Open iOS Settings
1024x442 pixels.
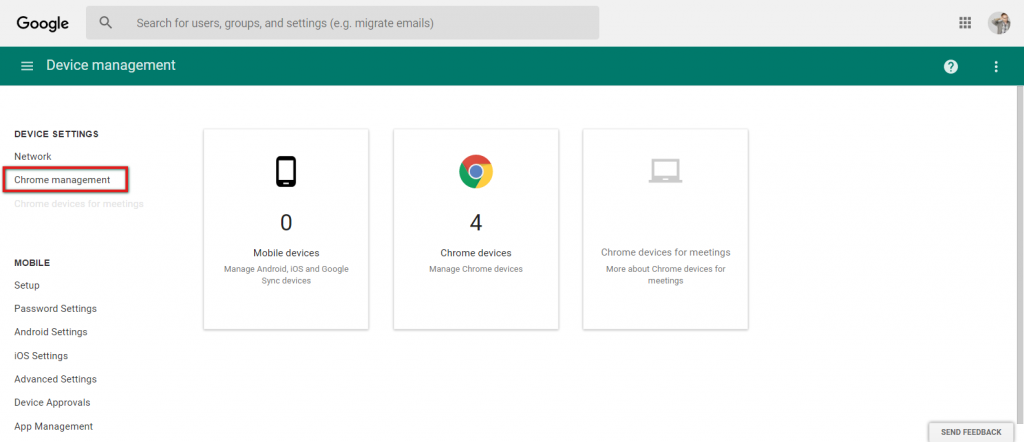tap(41, 356)
